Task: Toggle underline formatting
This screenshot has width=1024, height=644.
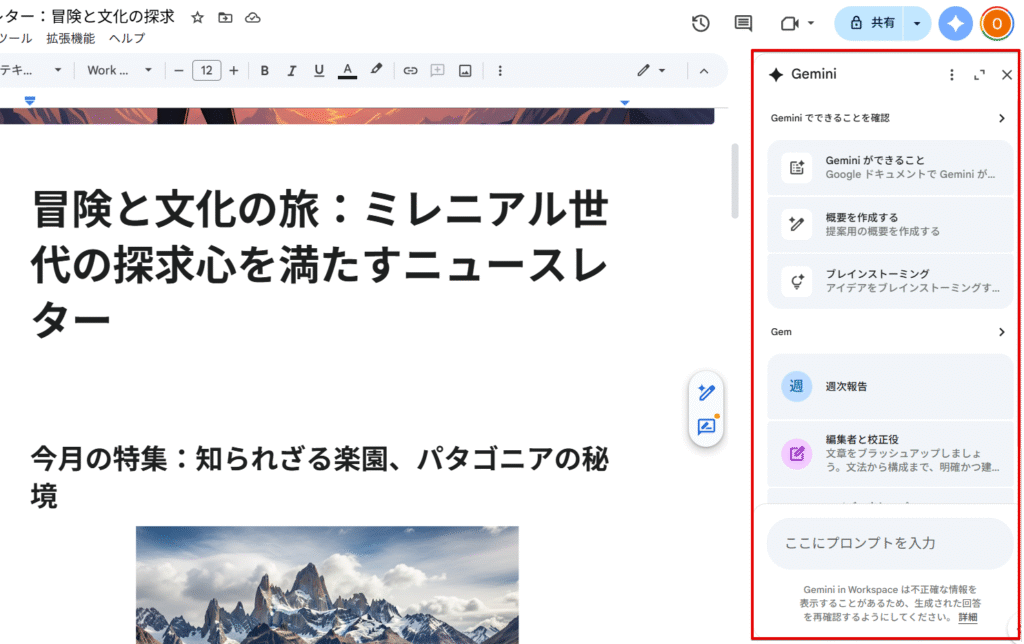Action: [319, 71]
